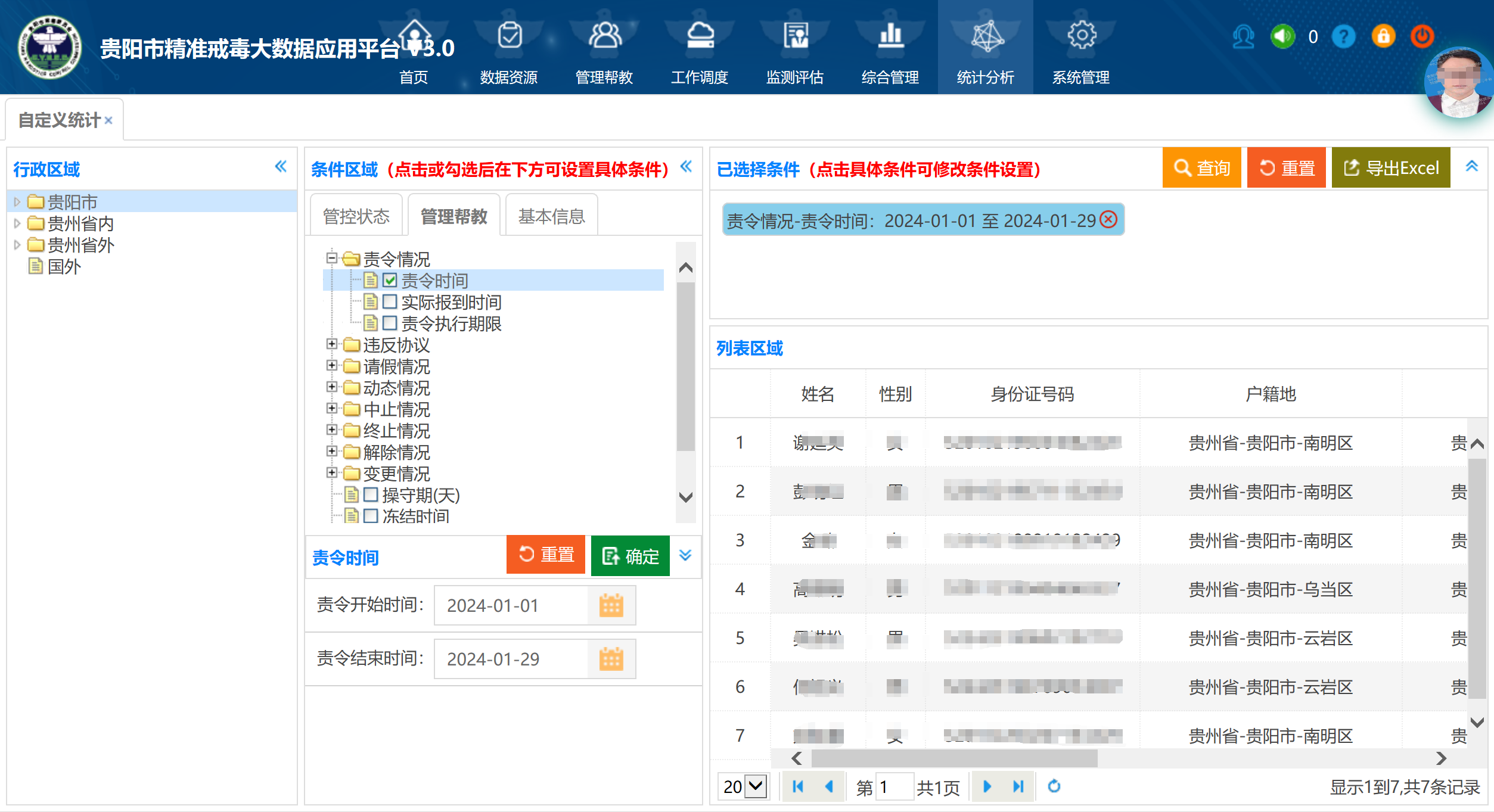Open the 首页 home icon
1494x812 pixels.
coord(414,36)
